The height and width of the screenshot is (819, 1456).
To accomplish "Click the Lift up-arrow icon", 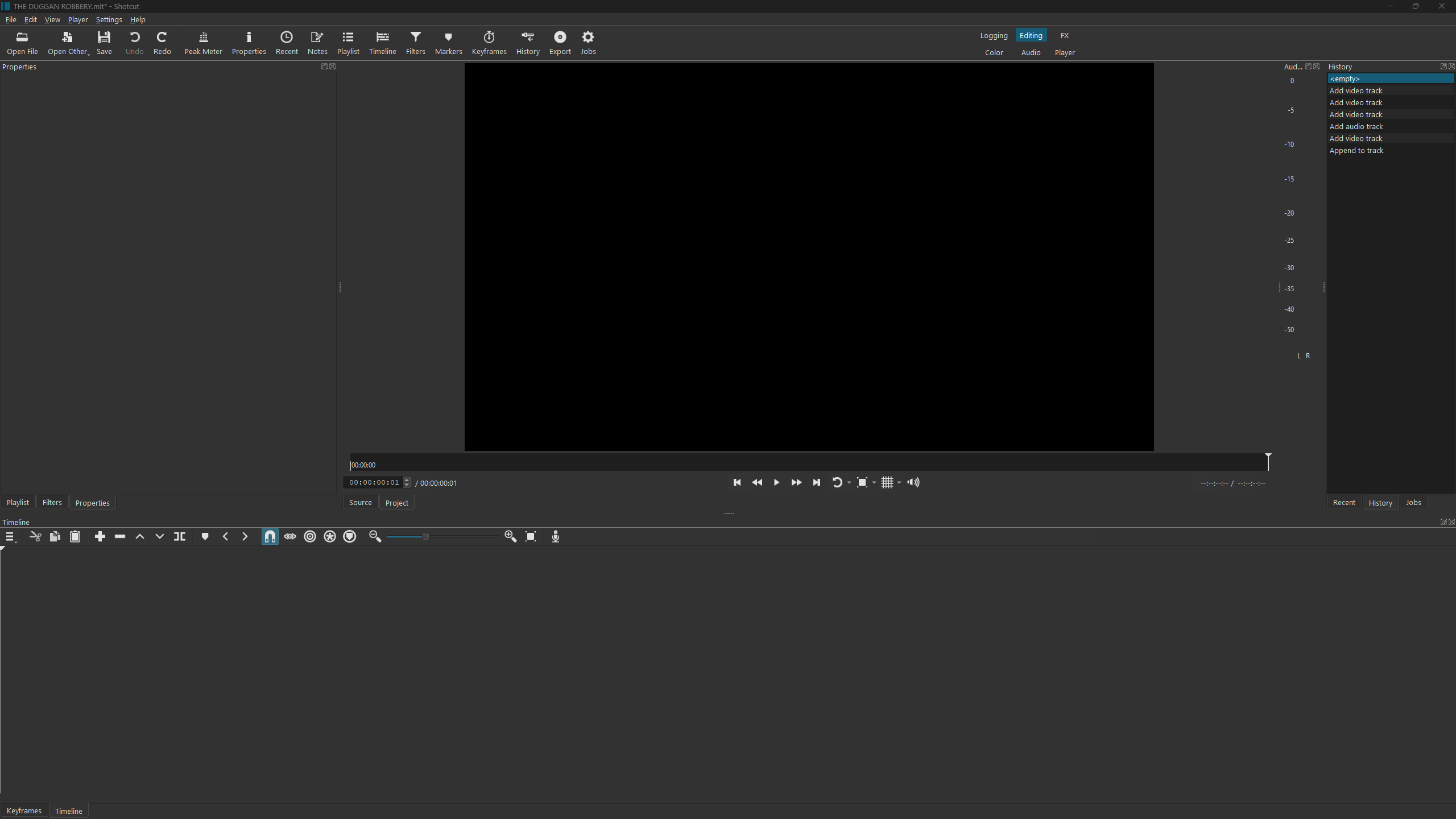I will (140, 536).
